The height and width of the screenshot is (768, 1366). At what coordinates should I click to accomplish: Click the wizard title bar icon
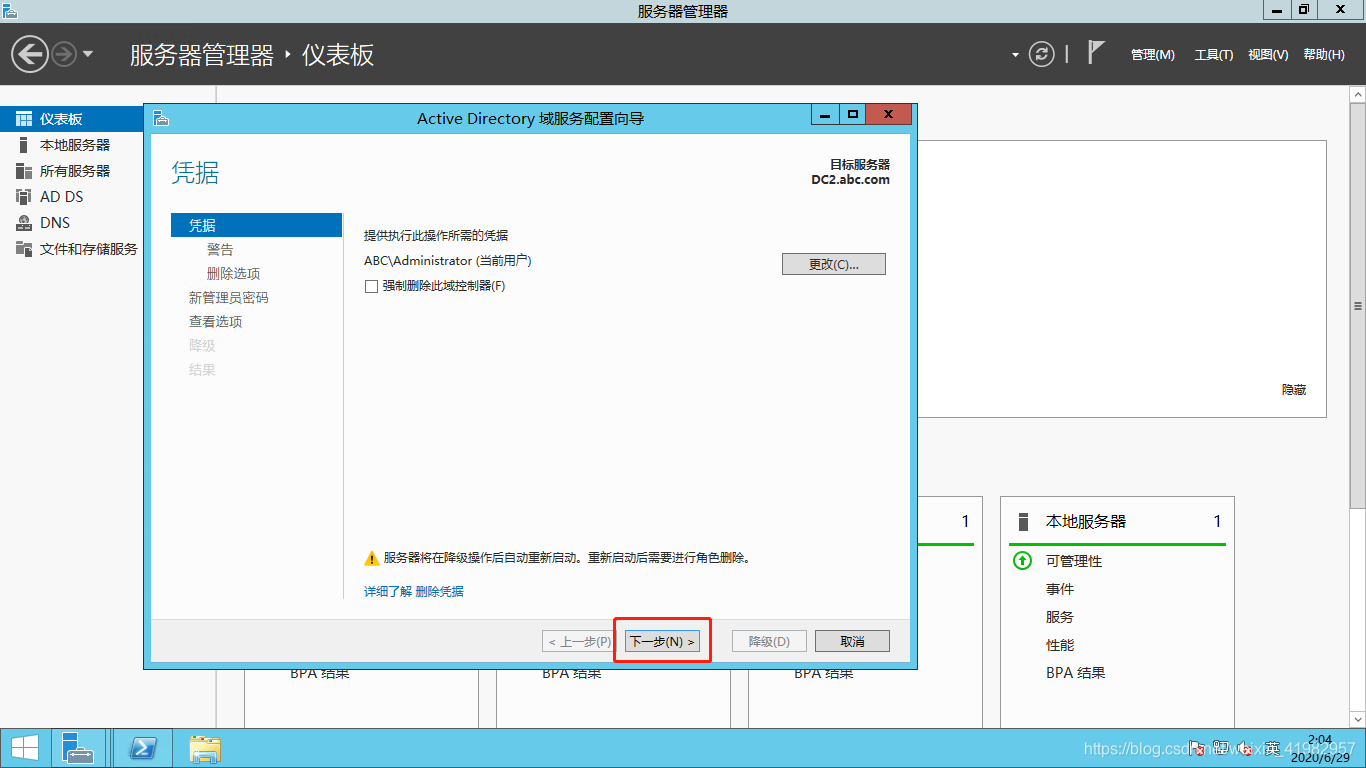pos(161,118)
